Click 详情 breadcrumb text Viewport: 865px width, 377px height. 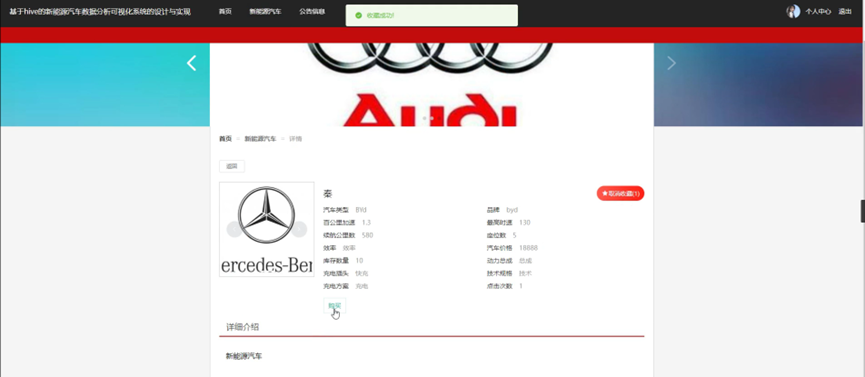pos(296,139)
